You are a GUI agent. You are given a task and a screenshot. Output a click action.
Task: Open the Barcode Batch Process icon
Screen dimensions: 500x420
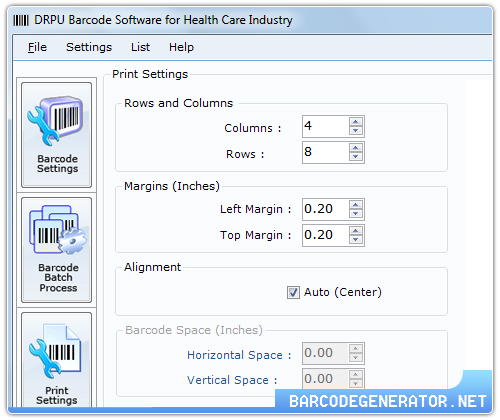tap(56, 250)
